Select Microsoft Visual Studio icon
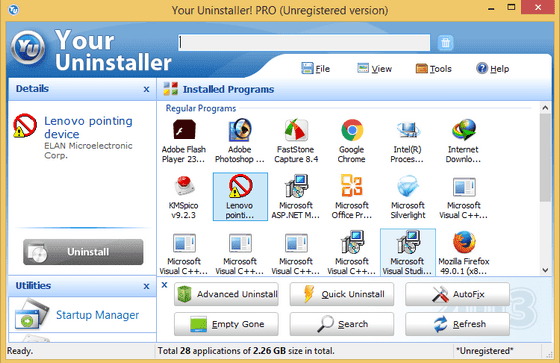The height and width of the screenshot is (363, 560). click(408, 242)
